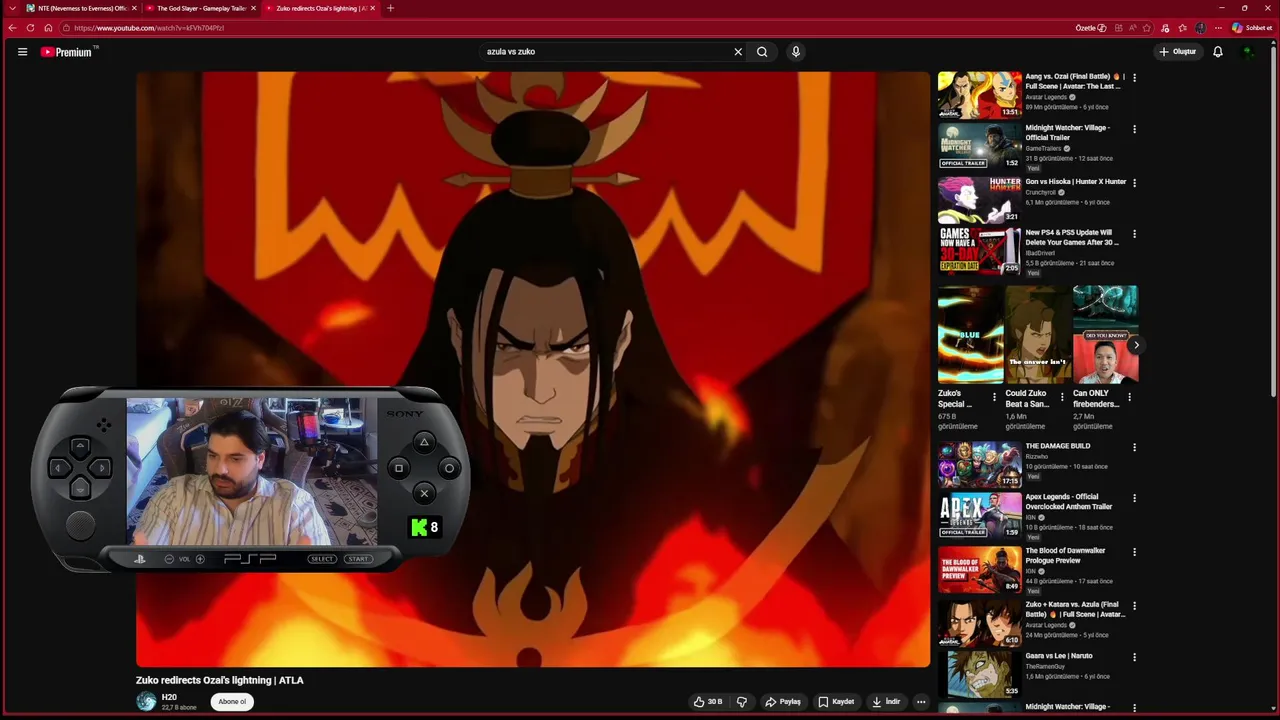Go back in the browser
The image size is (1280, 720).
coord(12,28)
